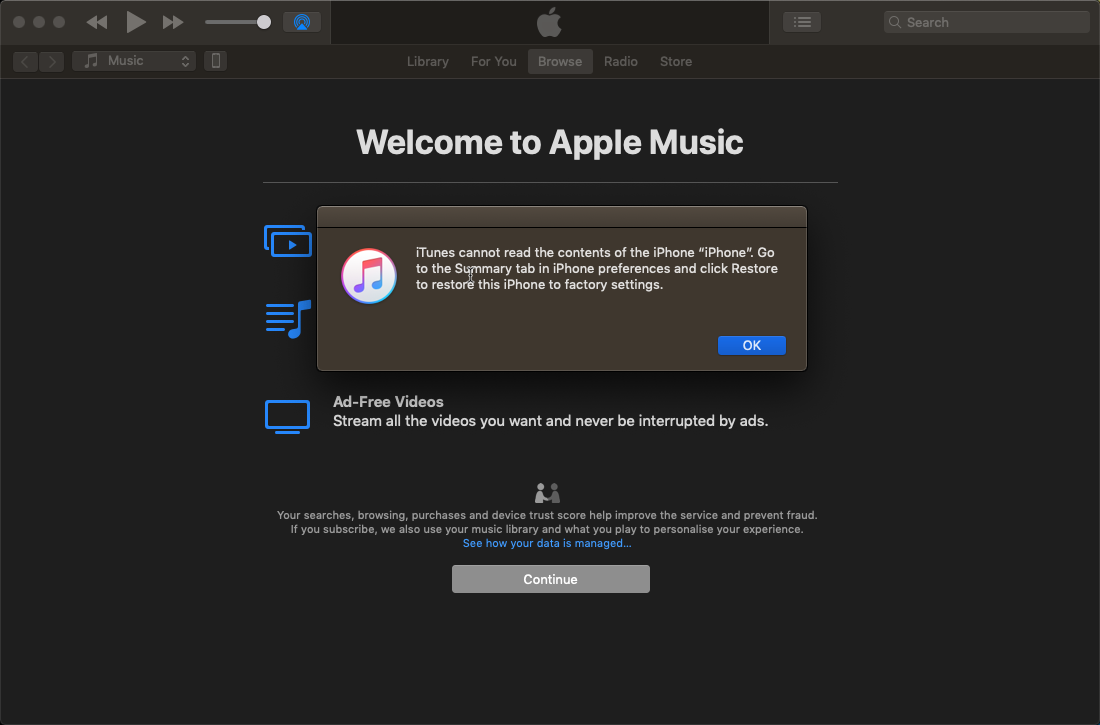Open the Store tab
Screen dimensions: 1100x725
[676, 62]
